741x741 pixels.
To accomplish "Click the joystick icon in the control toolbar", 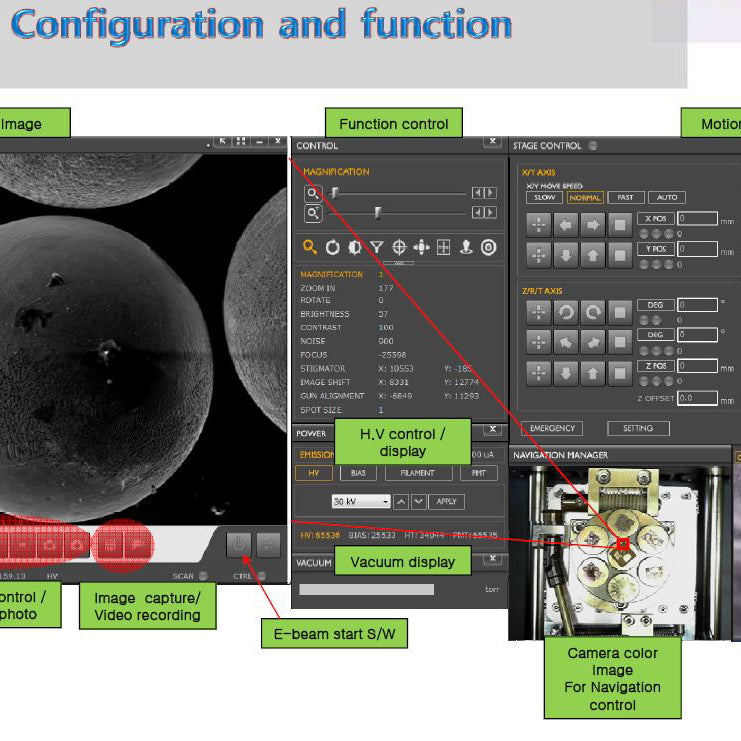I will [x=466, y=247].
